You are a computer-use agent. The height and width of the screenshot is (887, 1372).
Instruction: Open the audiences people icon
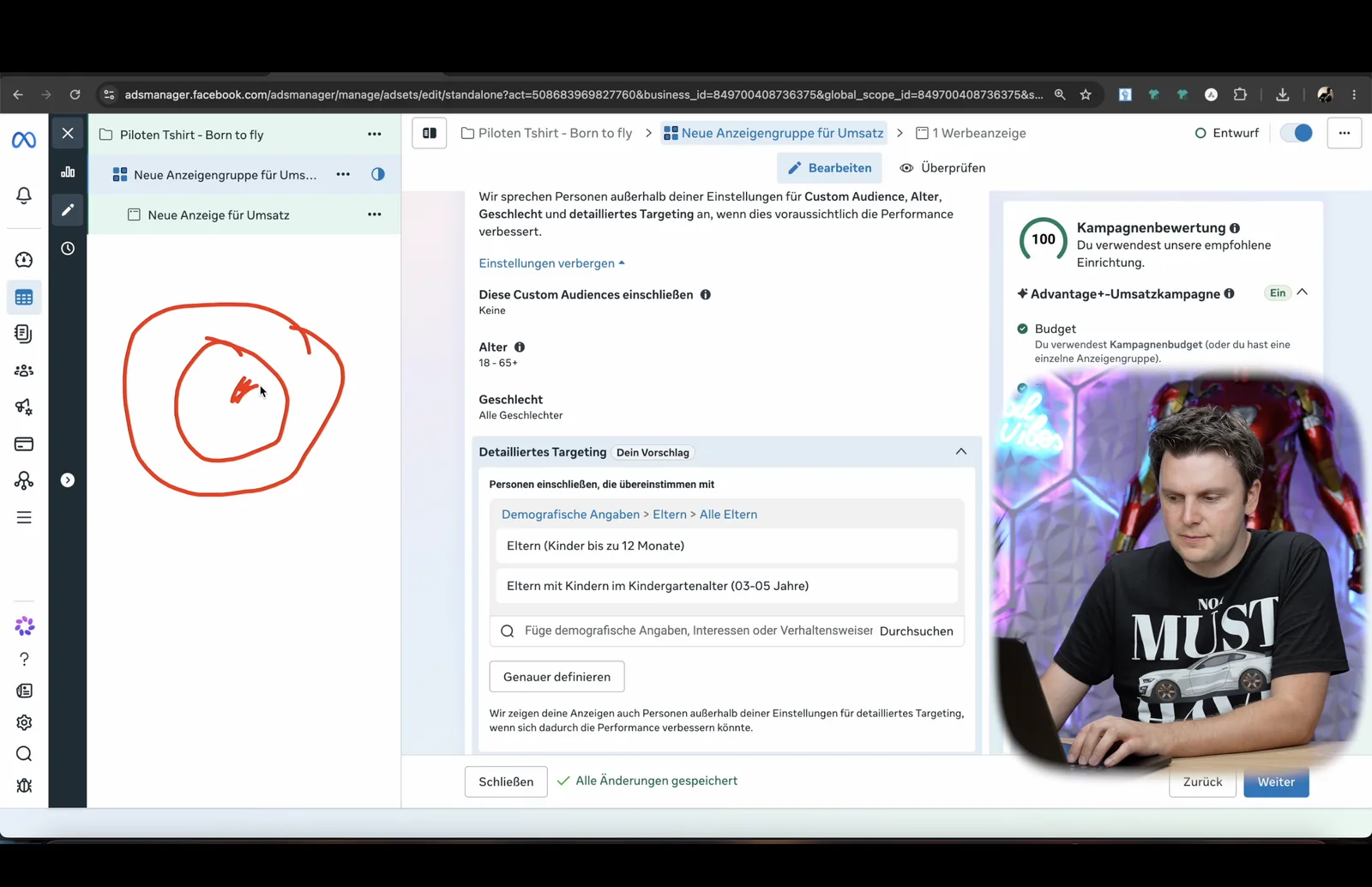coord(24,371)
